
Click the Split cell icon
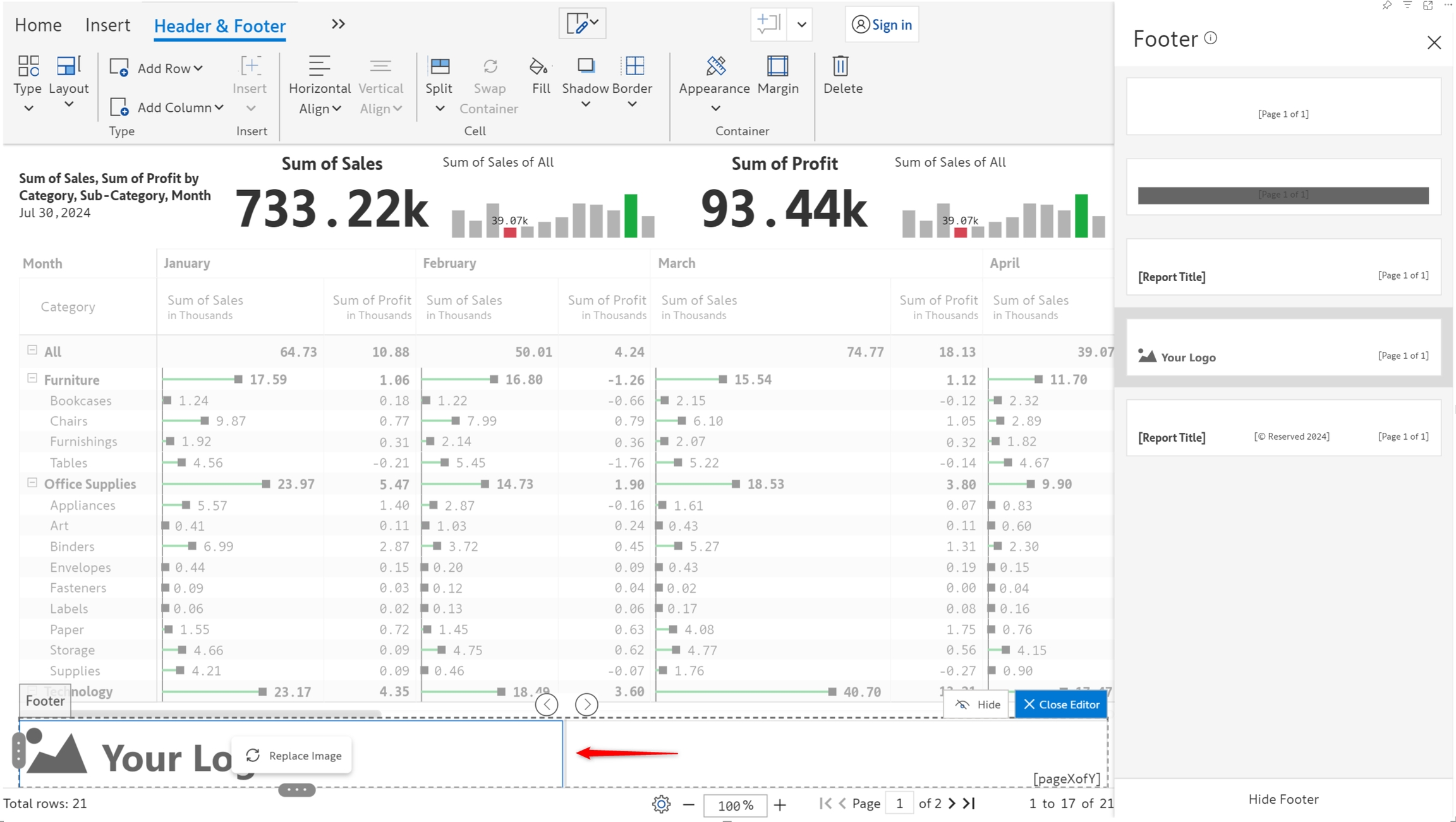point(439,66)
